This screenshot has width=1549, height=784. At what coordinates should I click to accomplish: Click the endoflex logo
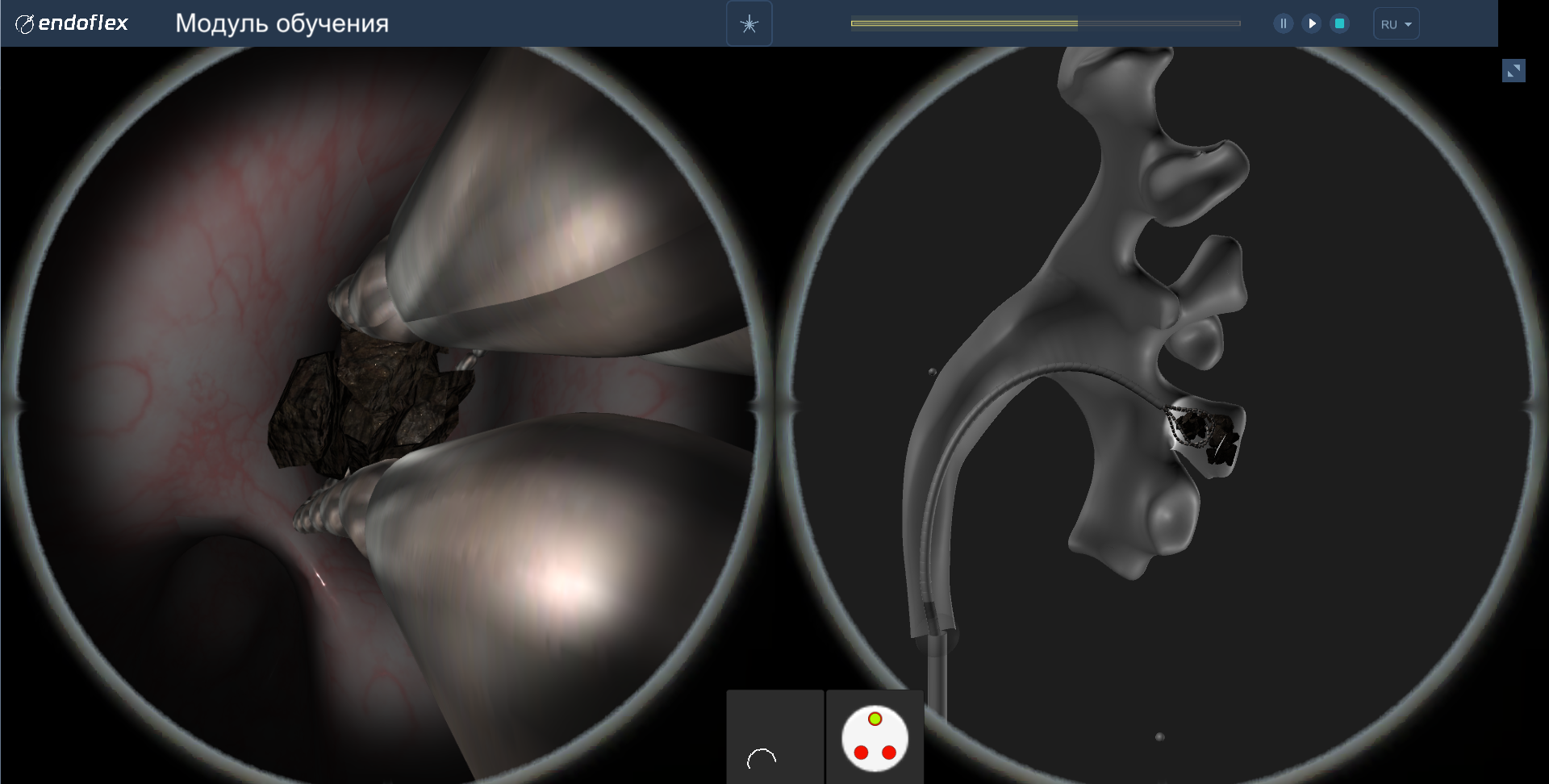click(x=72, y=23)
